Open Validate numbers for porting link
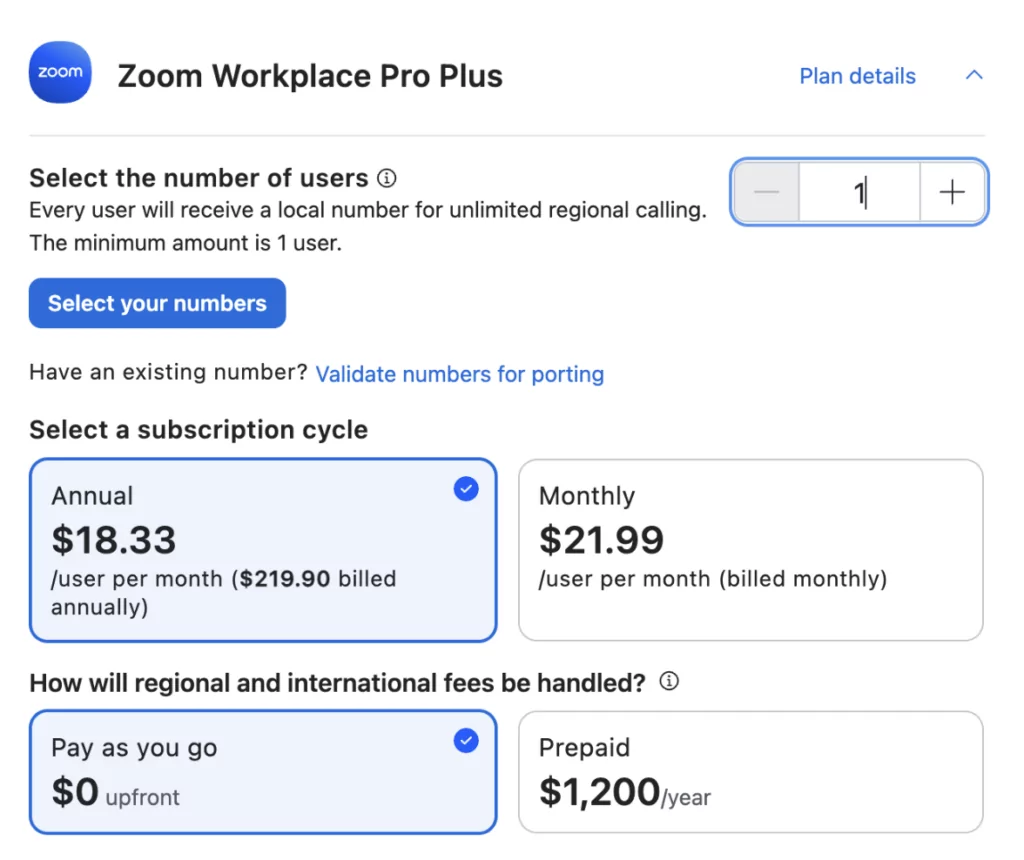Image resolution: width=1024 pixels, height=860 pixels. [460, 374]
